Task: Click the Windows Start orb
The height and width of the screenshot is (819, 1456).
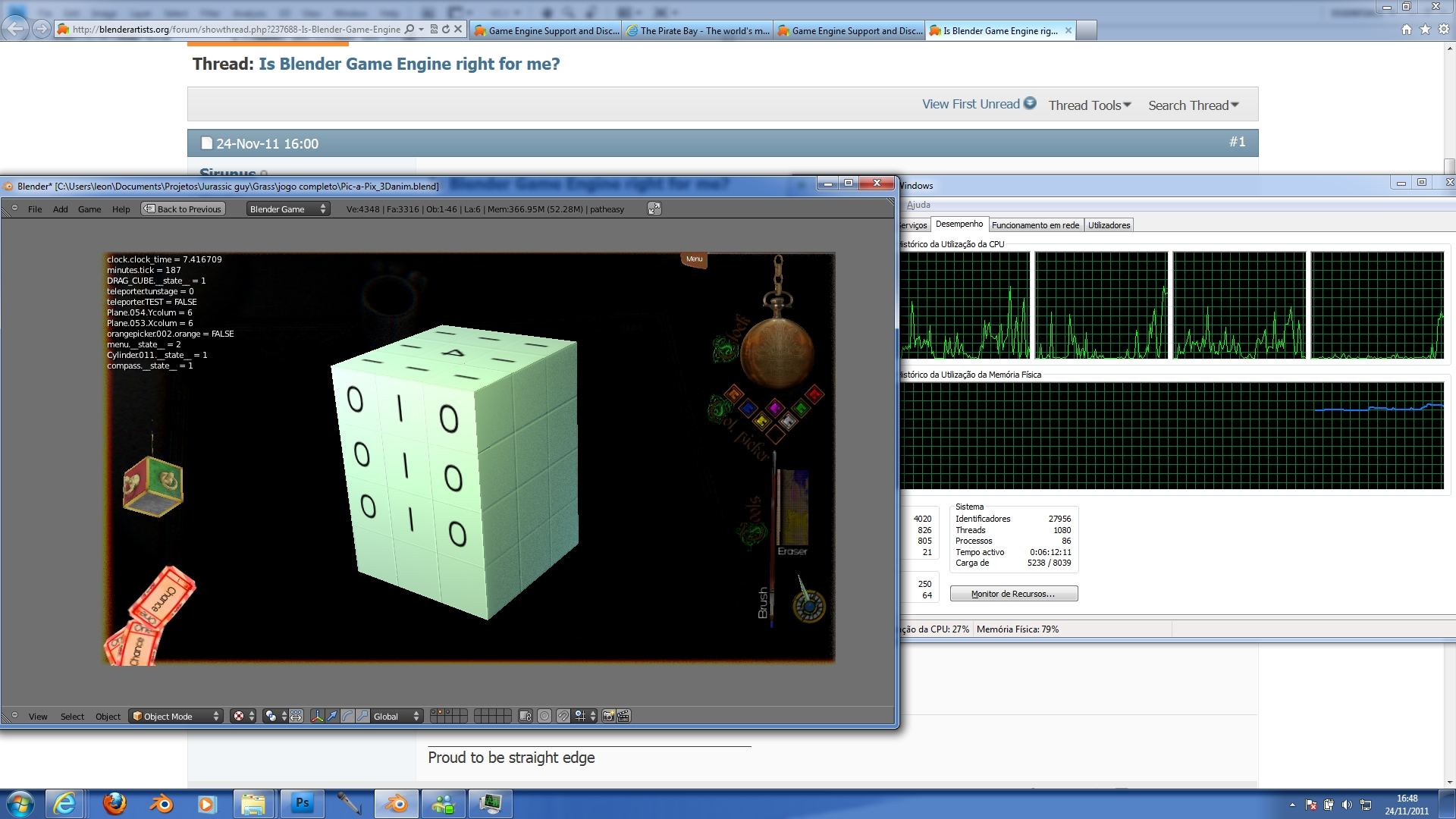Action: 20,803
